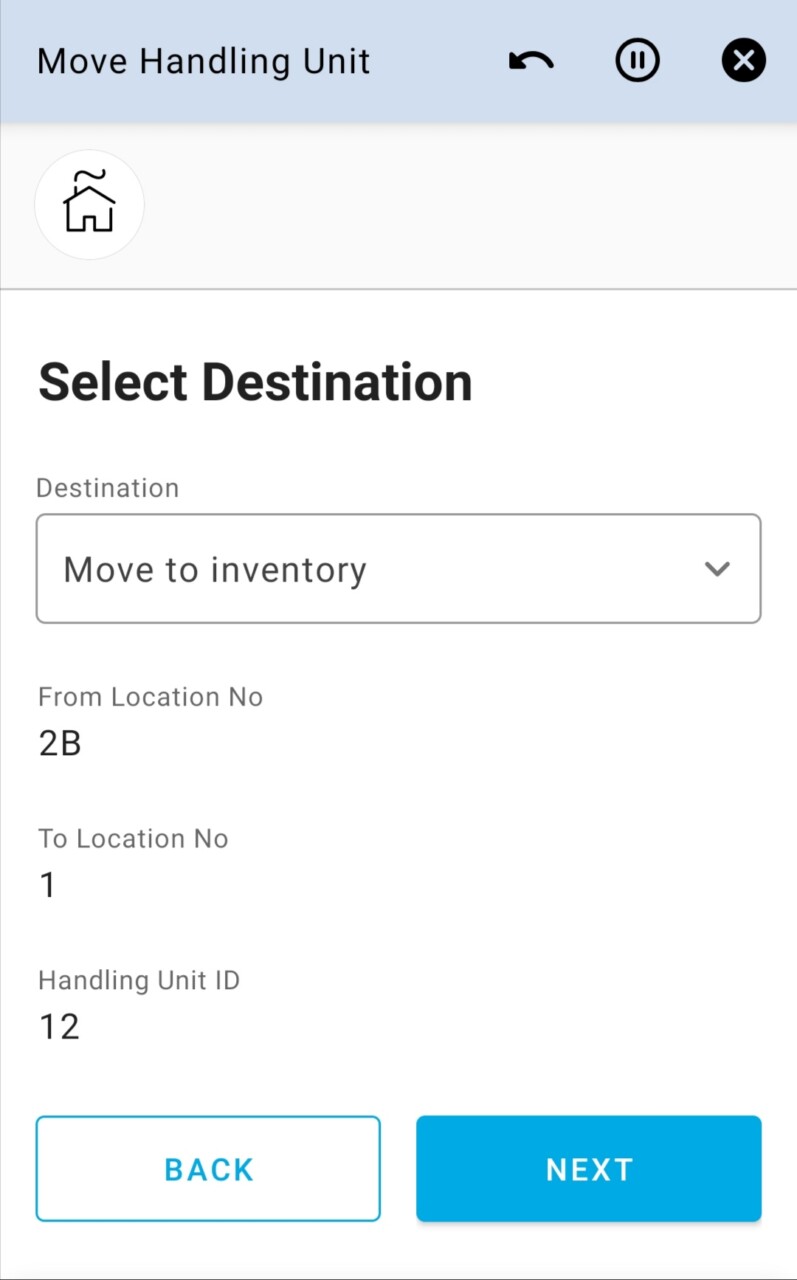
Task: Click the 'Select Destination' heading
Action: click(x=255, y=383)
